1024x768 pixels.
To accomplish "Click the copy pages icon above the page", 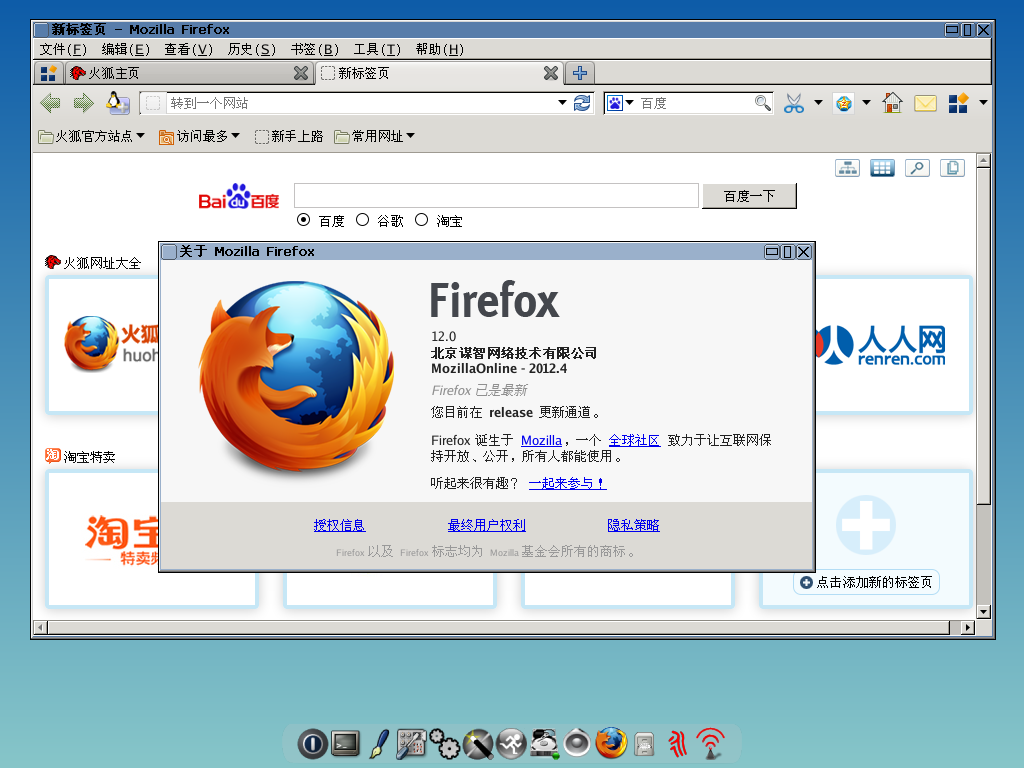I will point(952,168).
